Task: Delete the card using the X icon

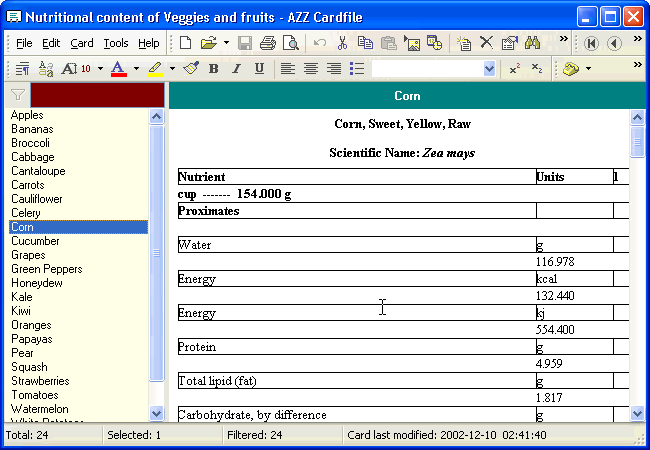Action: point(486,43)
